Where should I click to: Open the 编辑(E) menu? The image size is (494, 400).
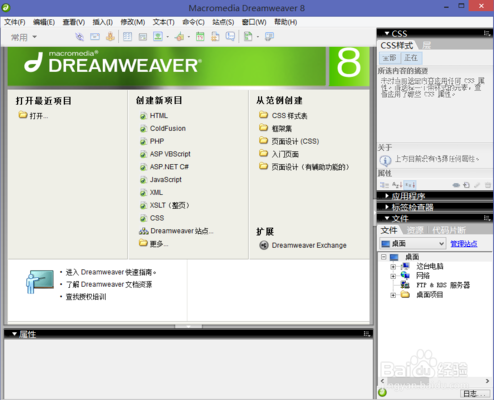44,22
